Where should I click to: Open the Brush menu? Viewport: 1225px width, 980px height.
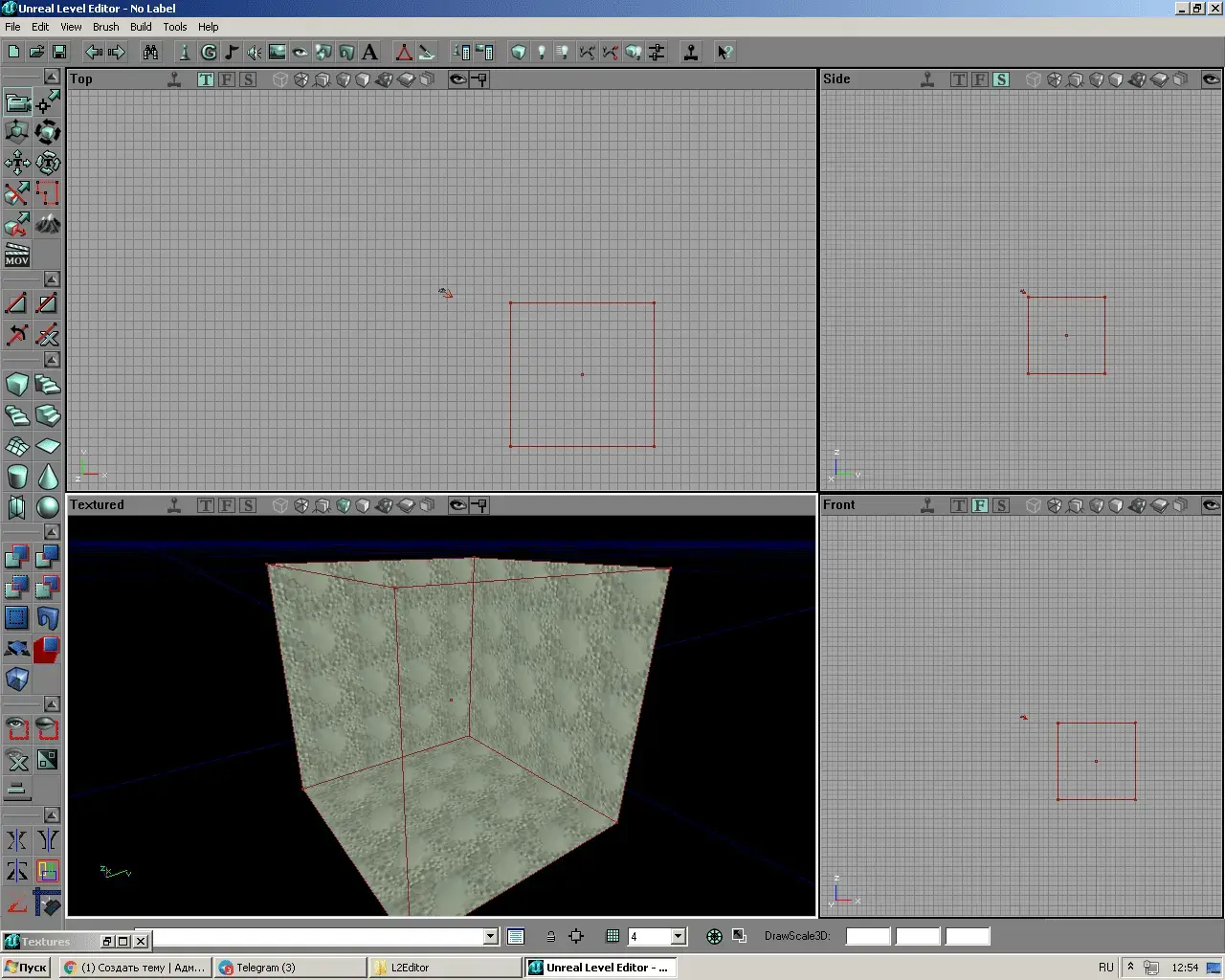pyautogui.click(x=106, y=27)
